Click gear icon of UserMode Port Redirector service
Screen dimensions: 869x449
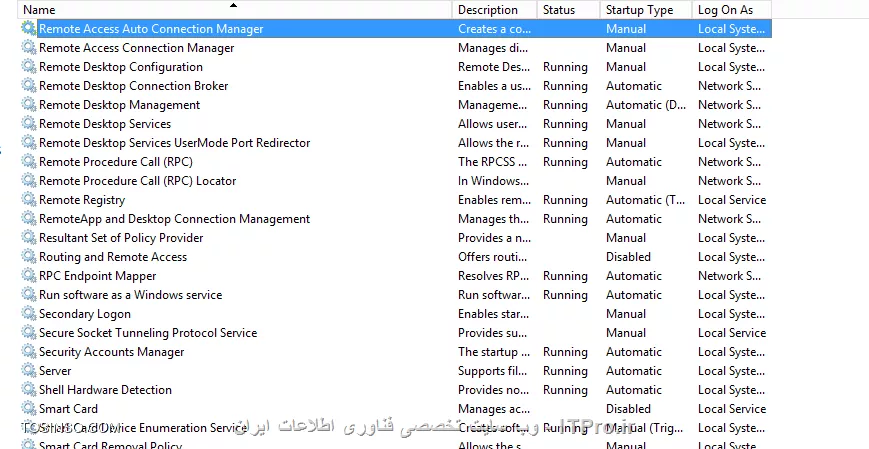click(x=29, y=142)
